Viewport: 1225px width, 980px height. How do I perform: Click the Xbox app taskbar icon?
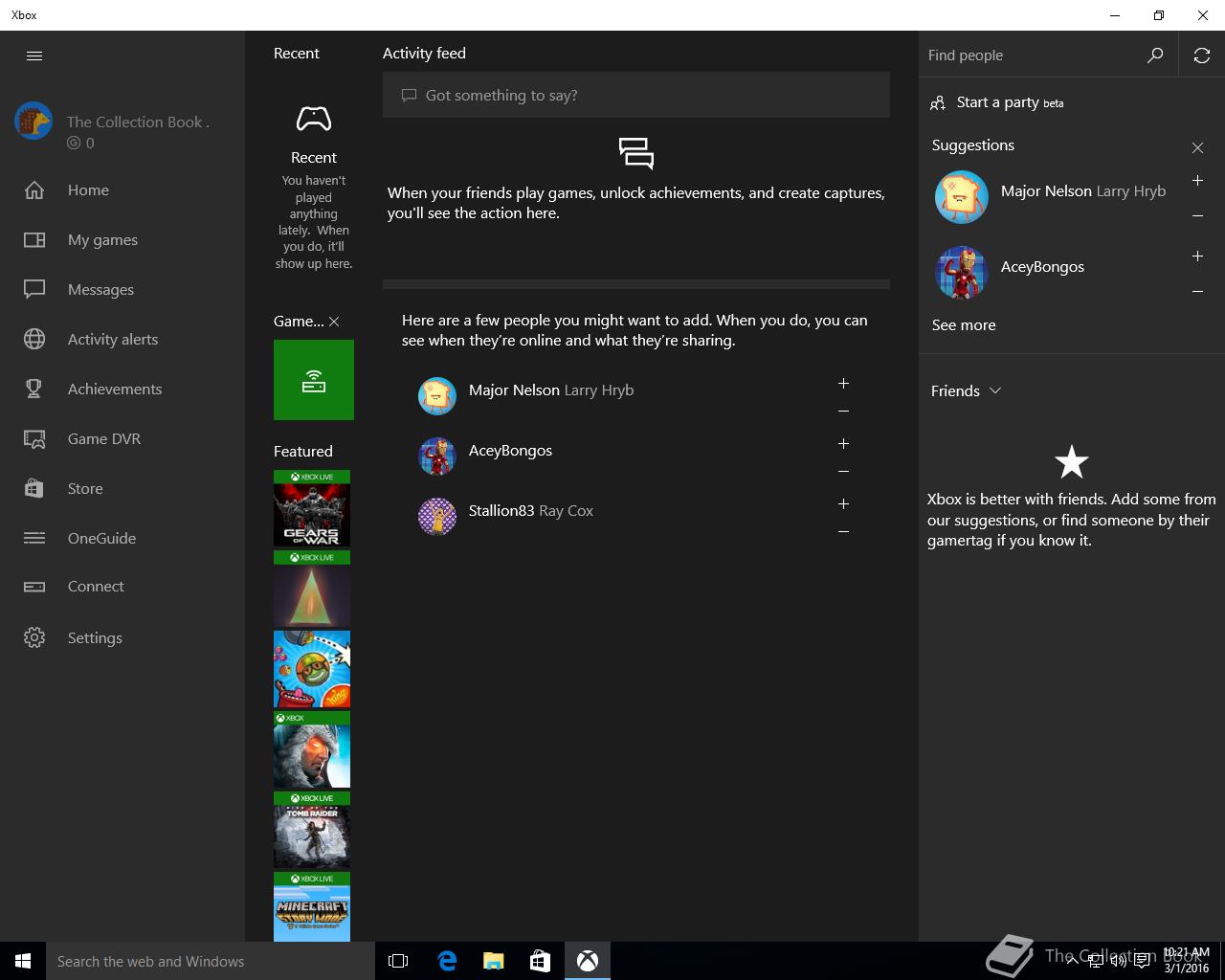(588, 961)
